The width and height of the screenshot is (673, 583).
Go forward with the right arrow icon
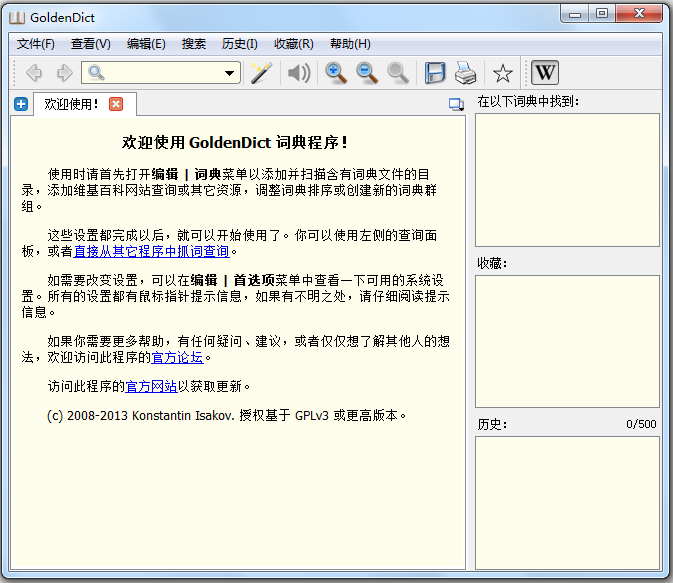click(x=64, y=73)
